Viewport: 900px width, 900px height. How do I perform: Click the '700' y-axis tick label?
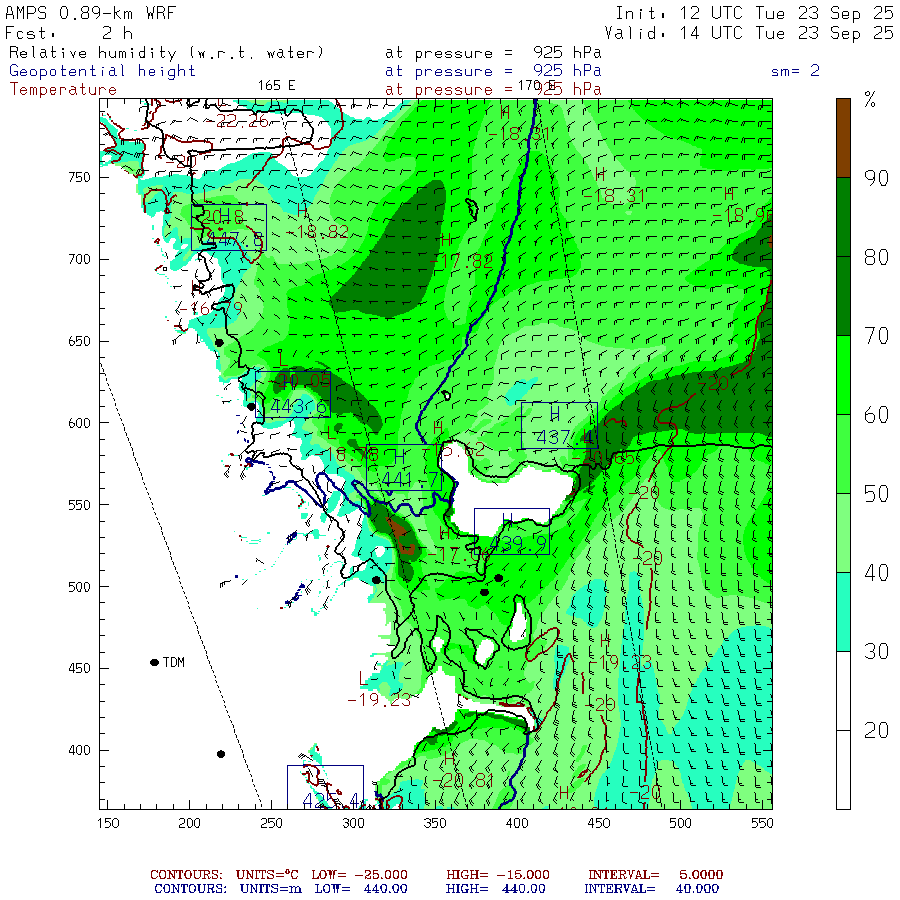coord(79,259)
